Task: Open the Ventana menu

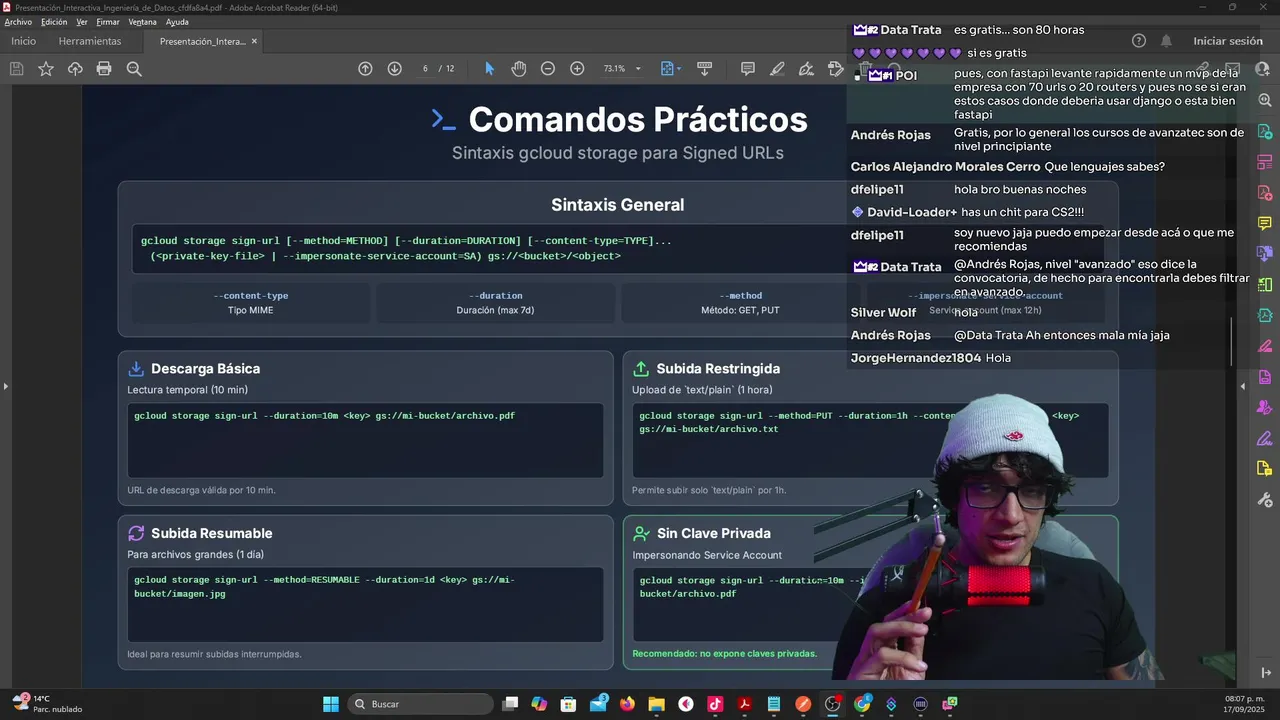Action: pyautogui.click(x=143, y=22)
